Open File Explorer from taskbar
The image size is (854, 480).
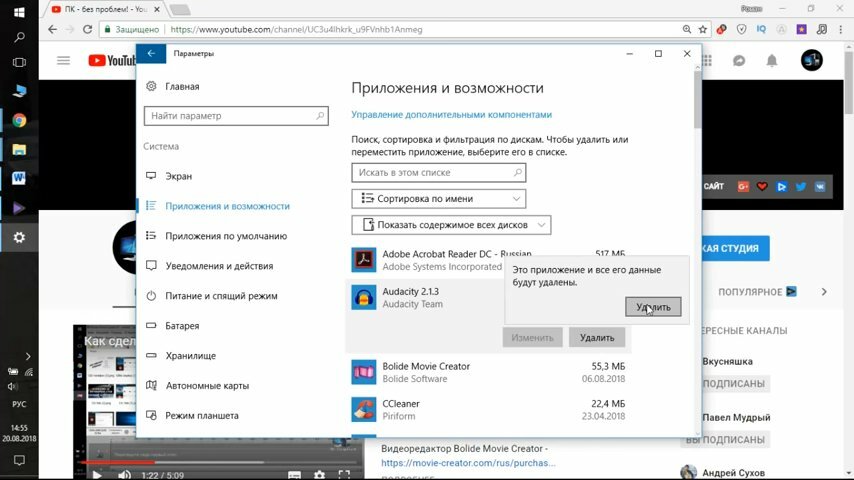[19, 149]
